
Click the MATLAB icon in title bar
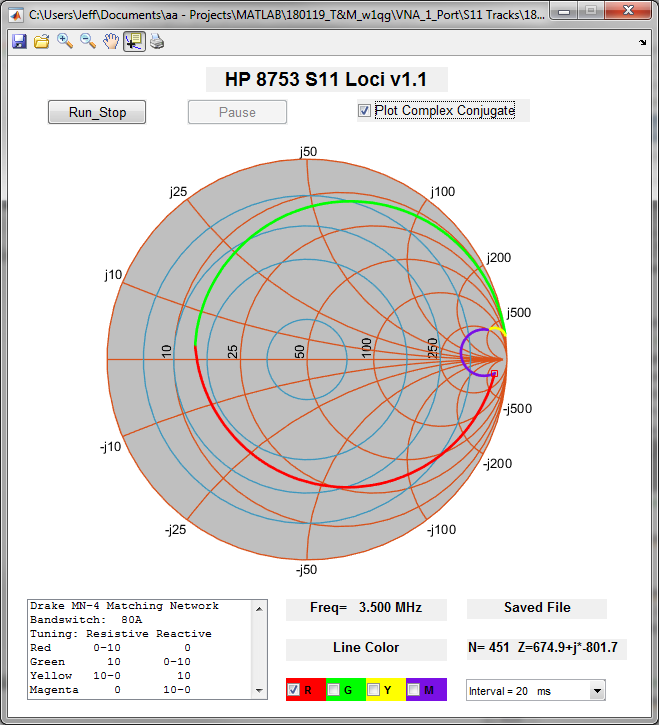coord(17,15)
